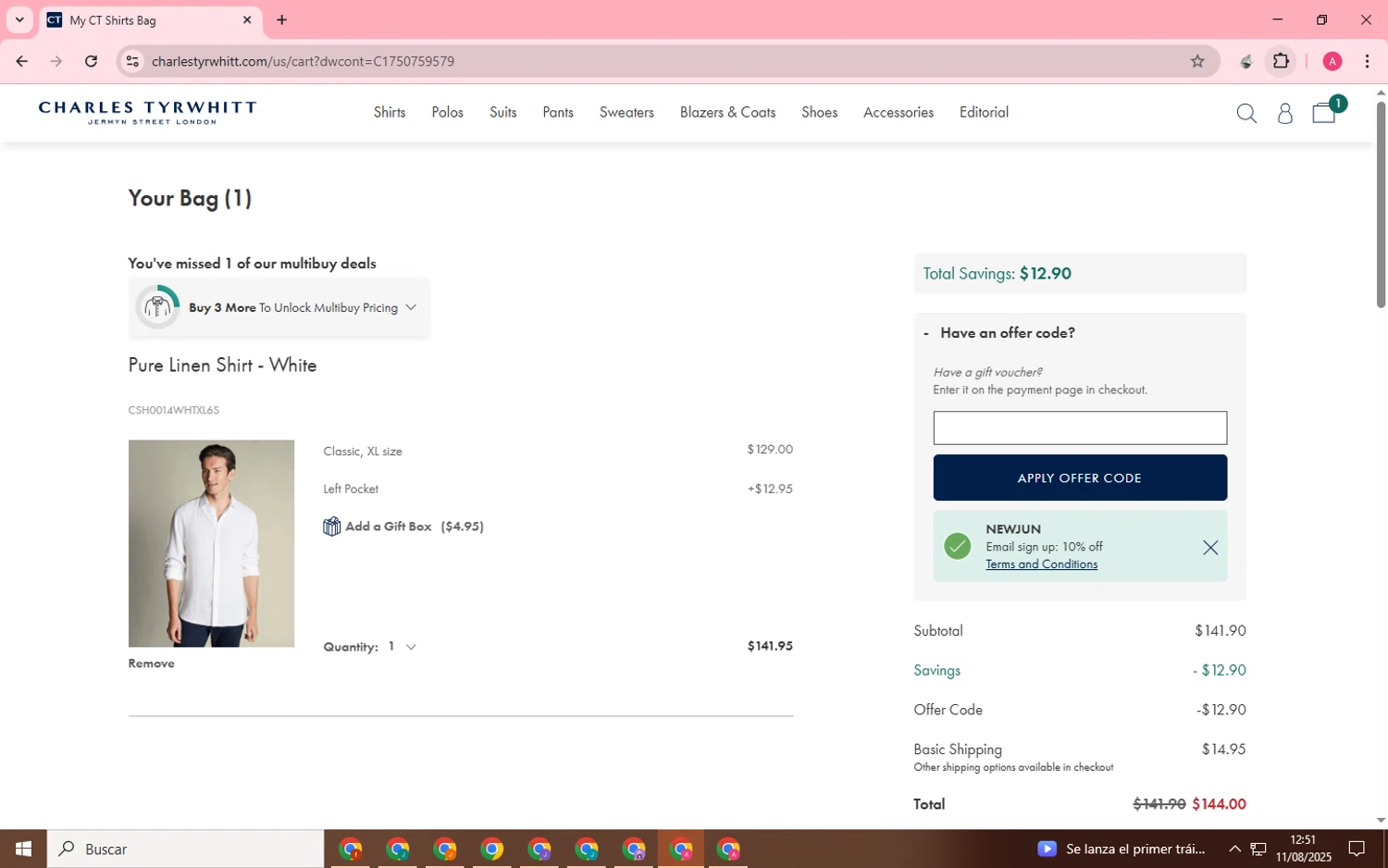View site information icon in address bar
The height and width of the screenshot is (868, 1388).
(x=132, y=61)
